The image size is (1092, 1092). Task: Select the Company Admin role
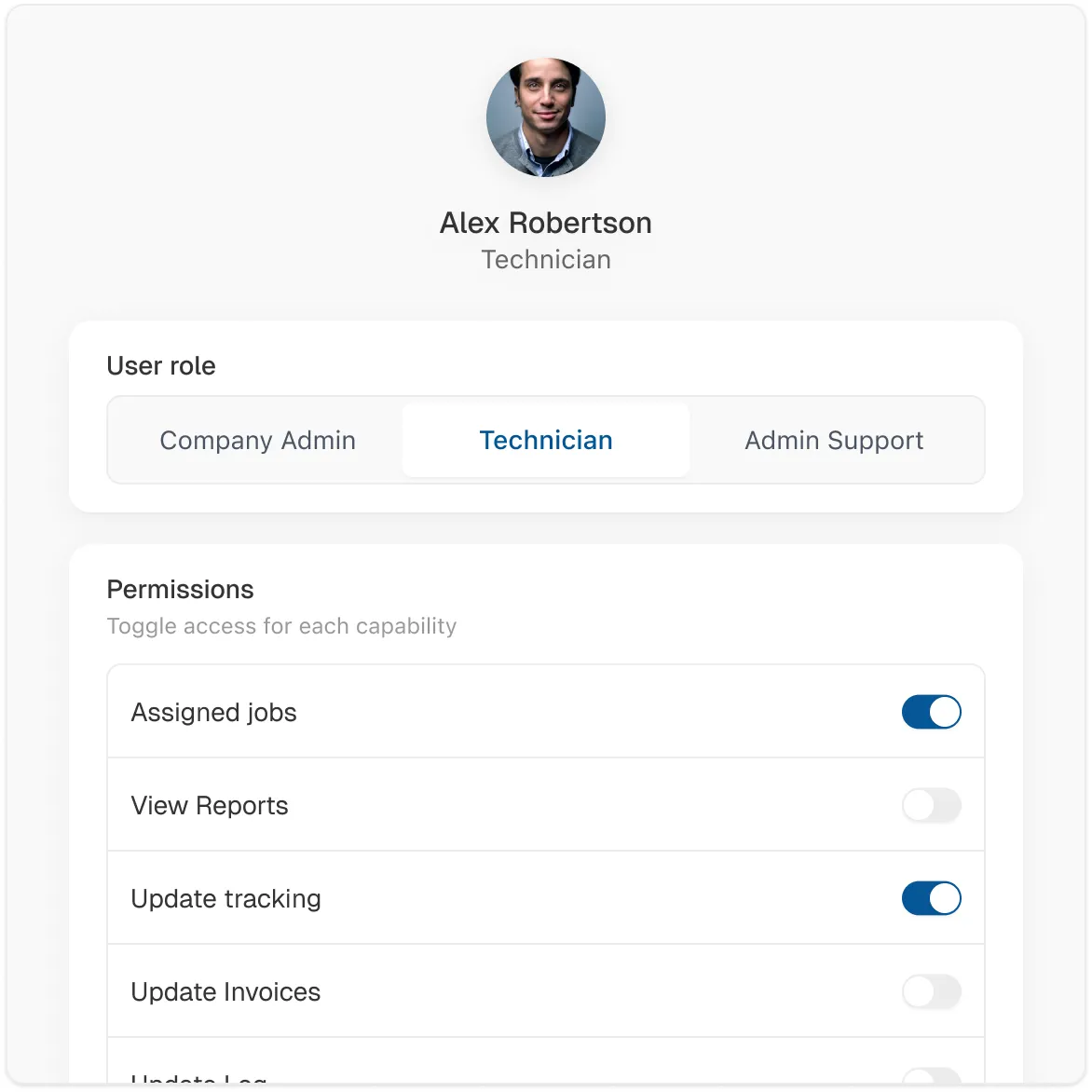(x=257, y=441)
